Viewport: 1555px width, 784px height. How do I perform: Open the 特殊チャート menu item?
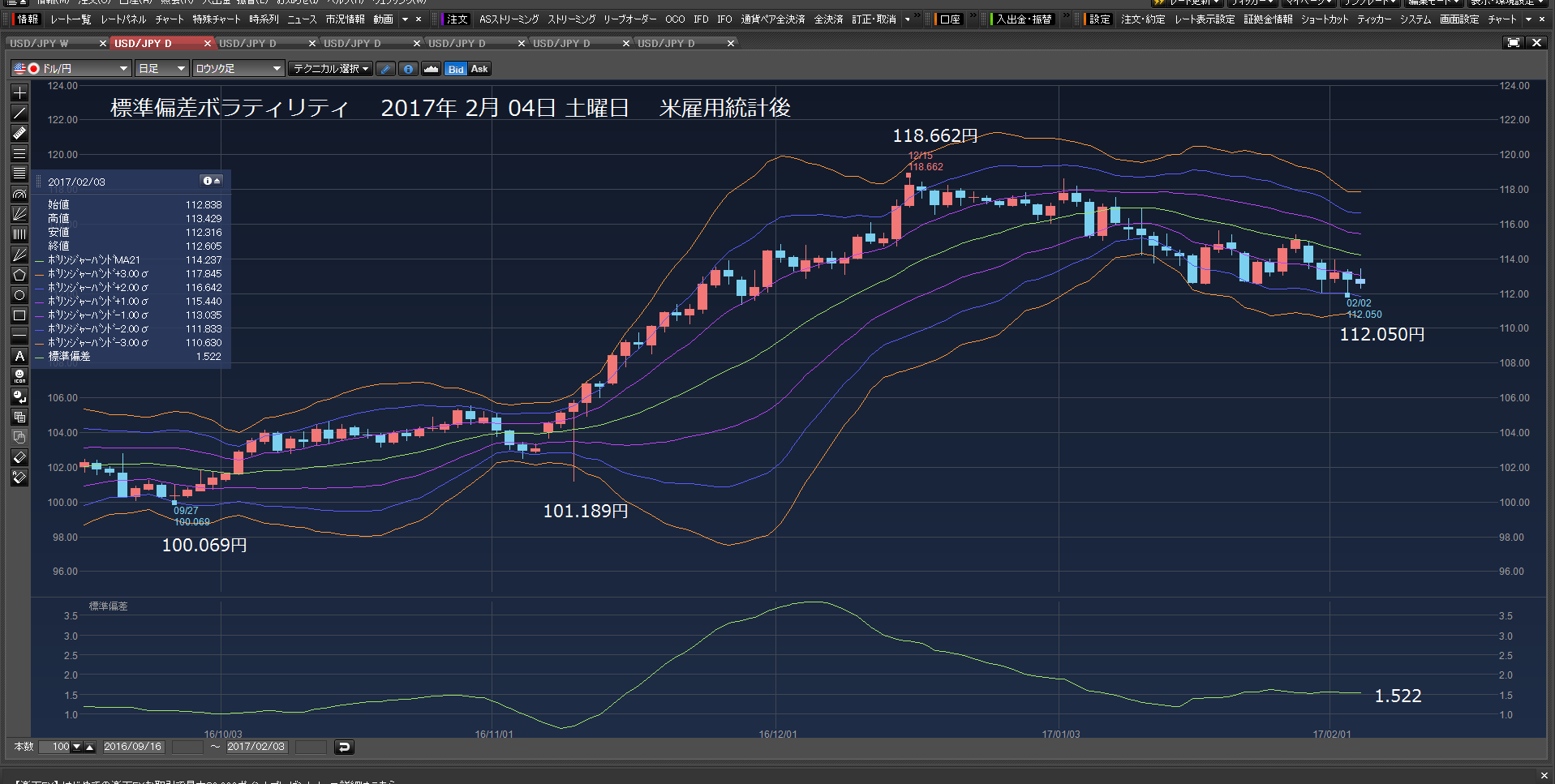click(x=217, y=19)
